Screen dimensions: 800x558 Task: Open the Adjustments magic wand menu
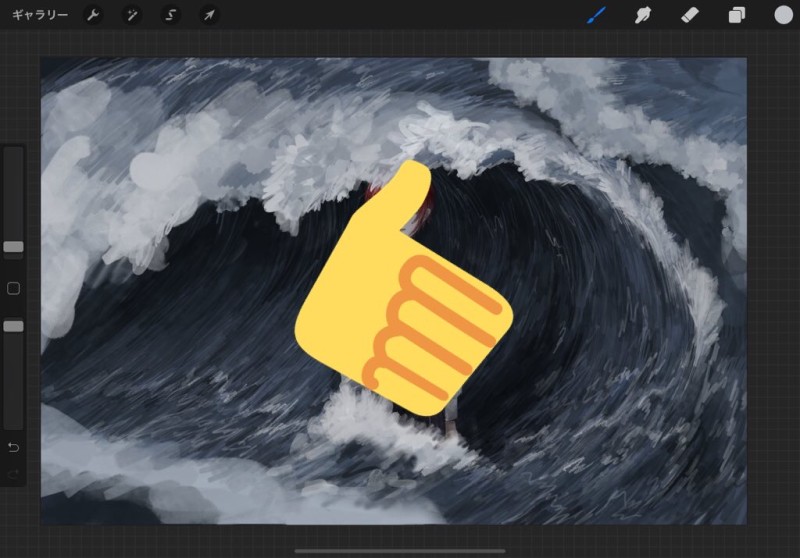132,15
